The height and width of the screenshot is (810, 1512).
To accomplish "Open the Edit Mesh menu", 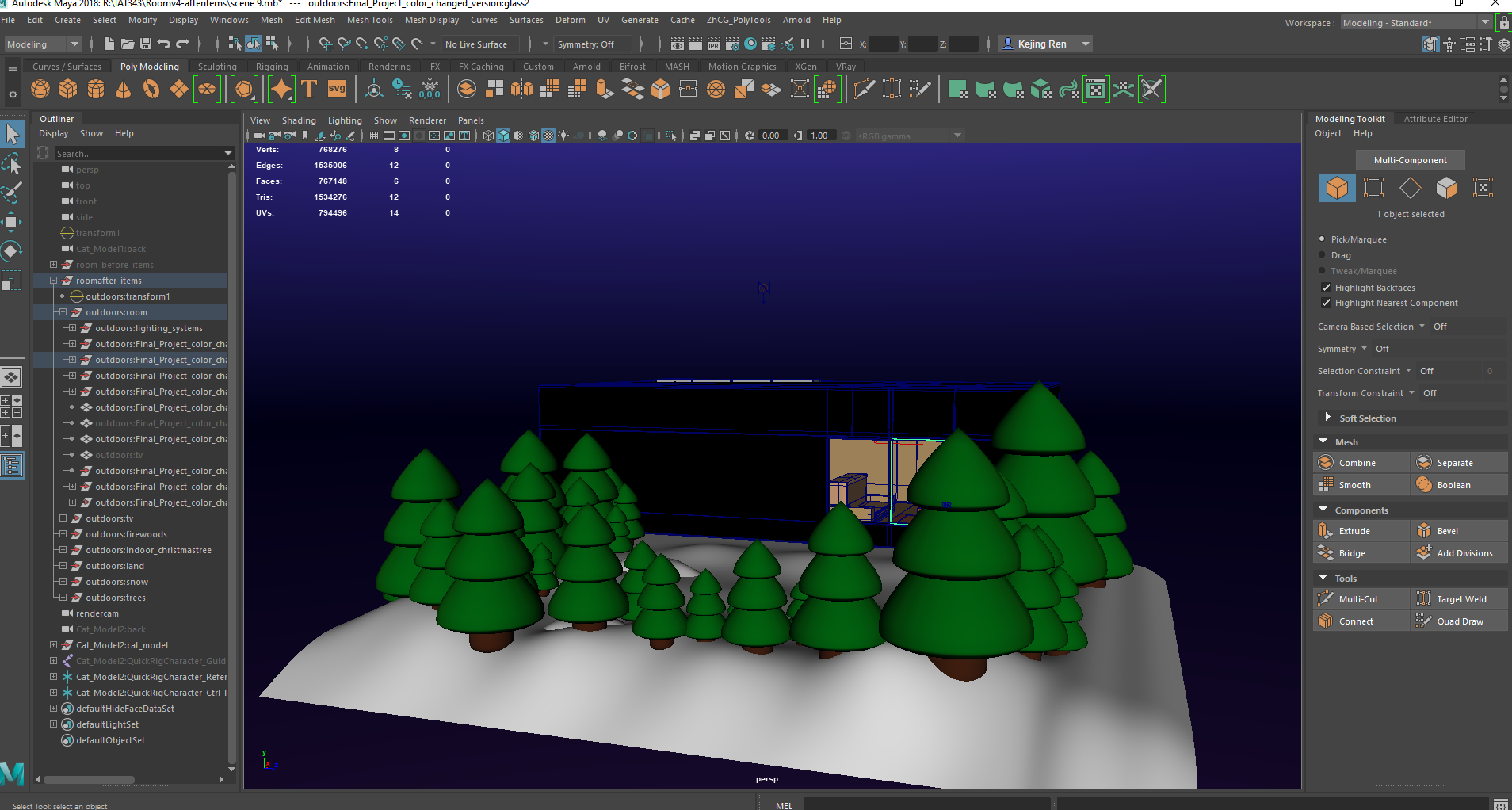I will click(315, 20).
